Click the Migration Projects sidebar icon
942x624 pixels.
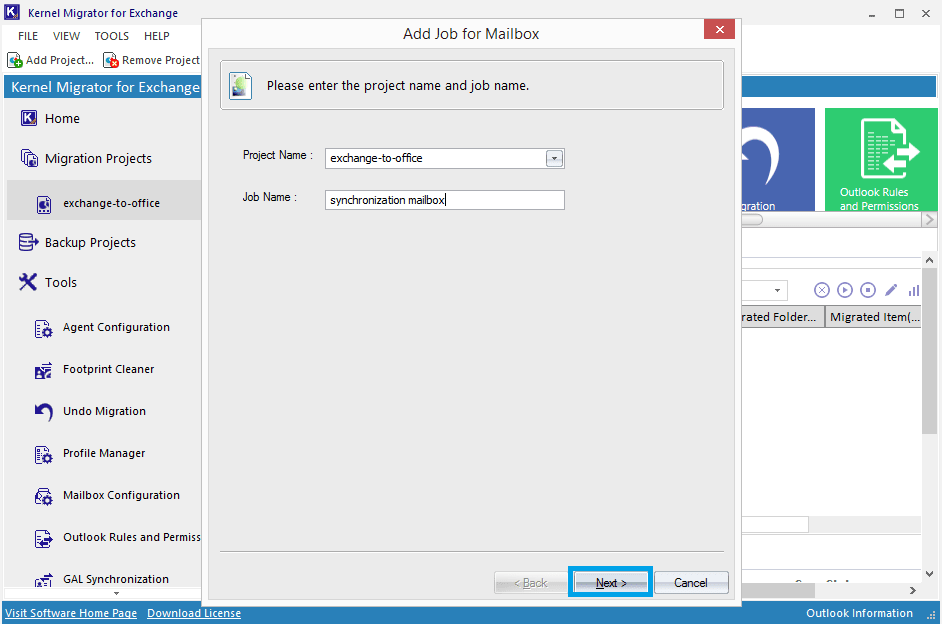29,159
